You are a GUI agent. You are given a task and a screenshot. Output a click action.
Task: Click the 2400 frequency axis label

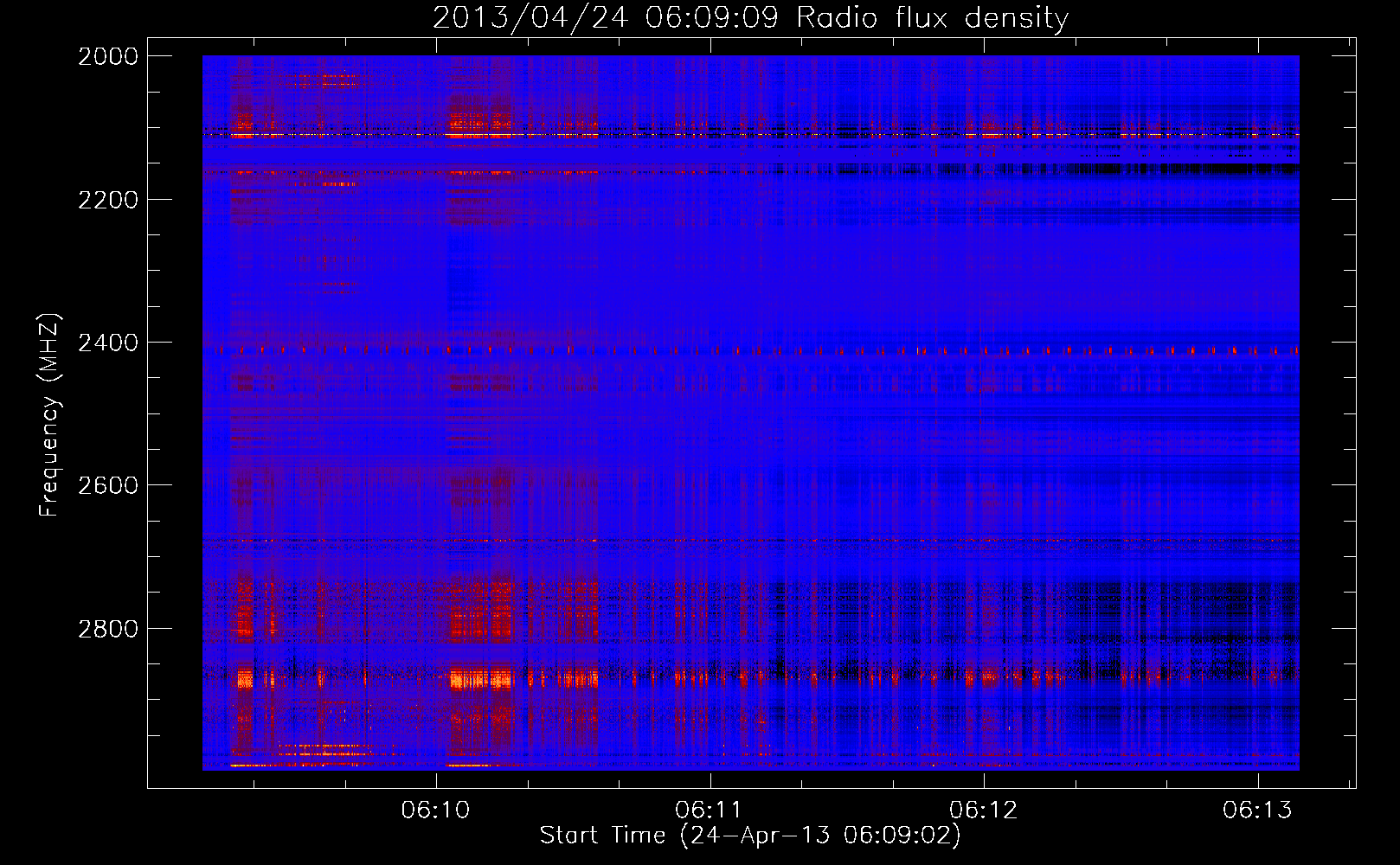[x=107, y=343]
